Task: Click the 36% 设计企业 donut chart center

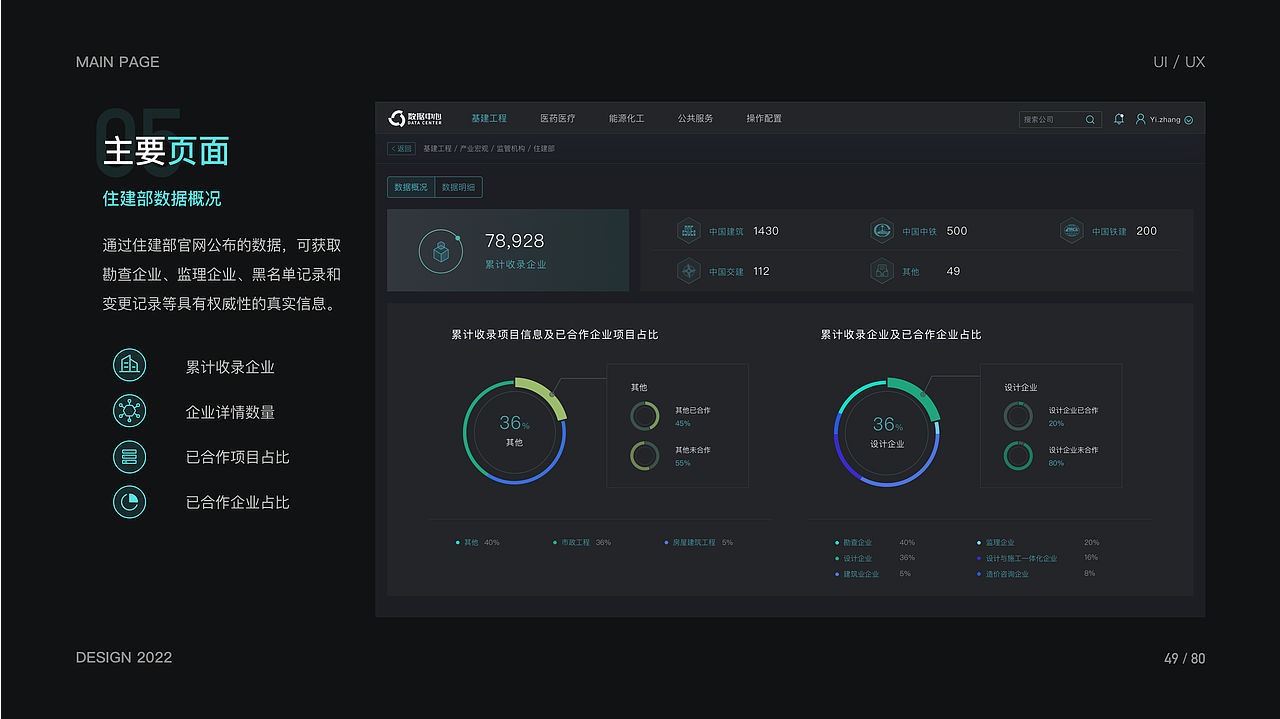Action: [887, 431]
